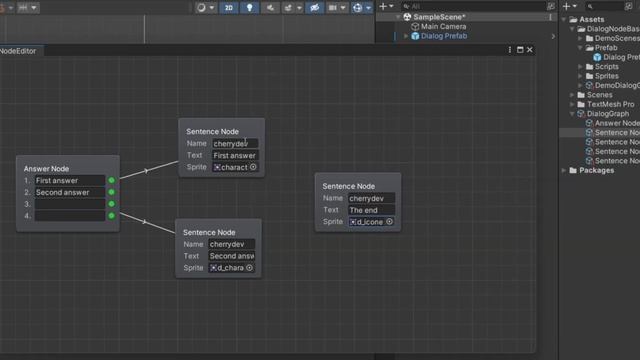Select the Prefab folder in Project
Image resolution: width=640 pixels, height=360 pixels.
[606, 48]
